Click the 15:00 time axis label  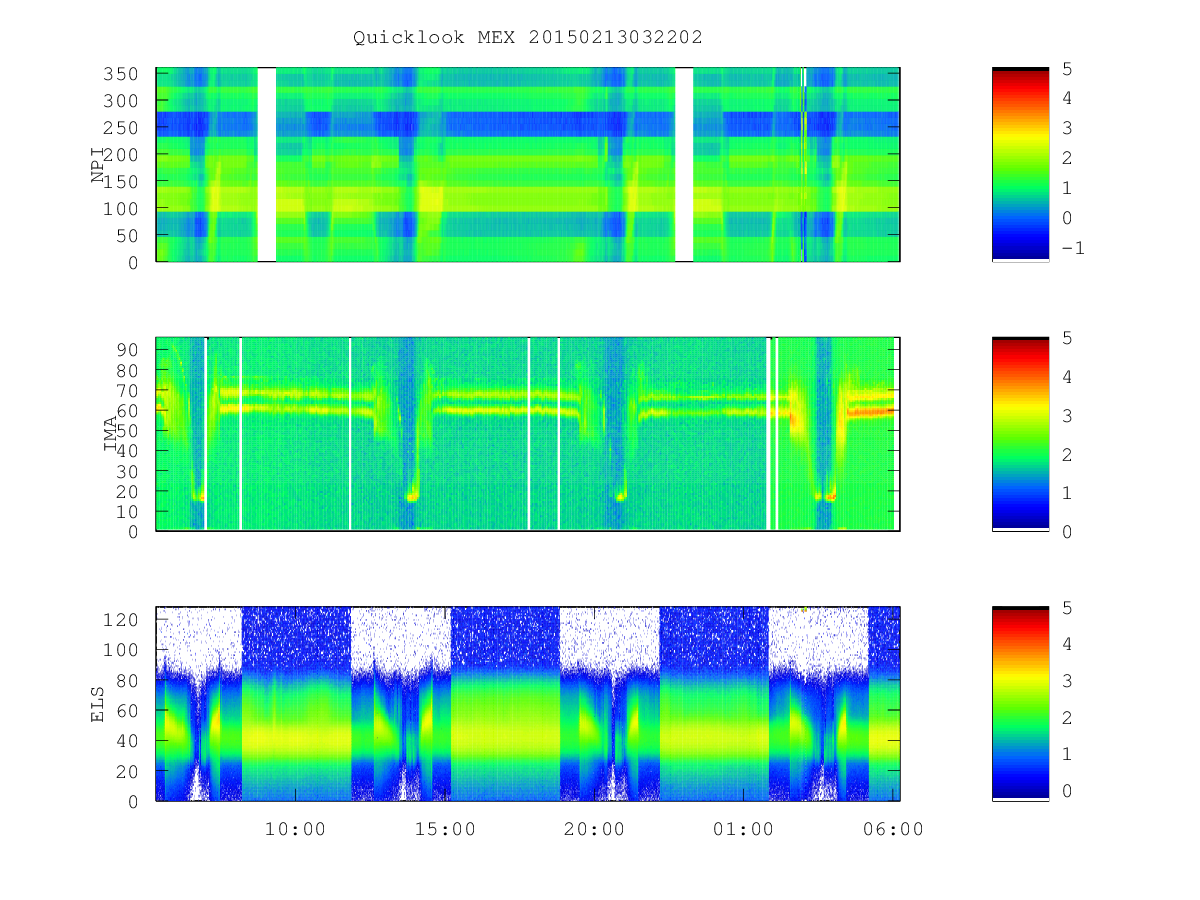coord(446,829)
